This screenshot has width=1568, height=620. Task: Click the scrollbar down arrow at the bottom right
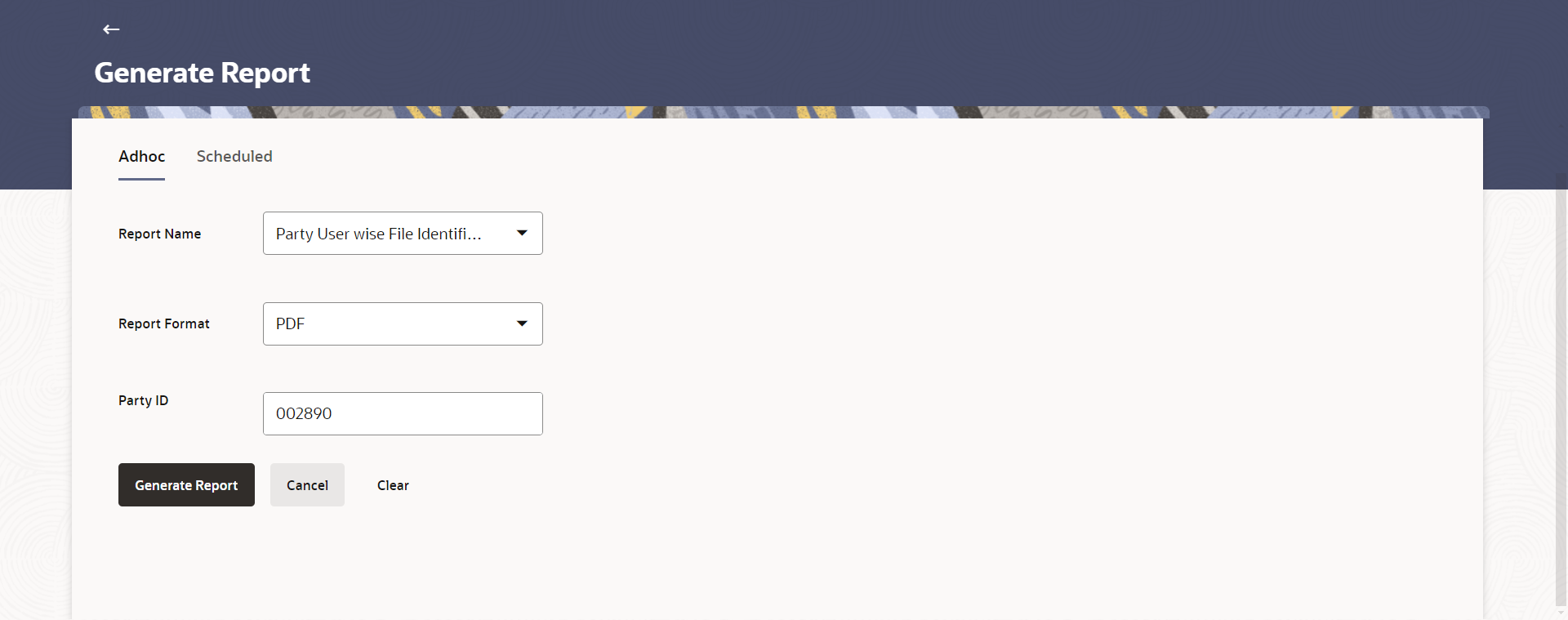pos(1561,613)
